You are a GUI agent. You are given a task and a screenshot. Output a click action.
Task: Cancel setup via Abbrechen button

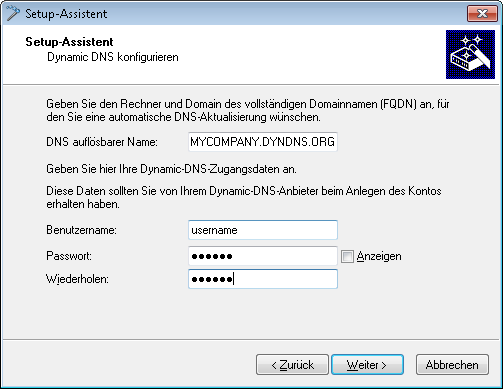(452, 365)
